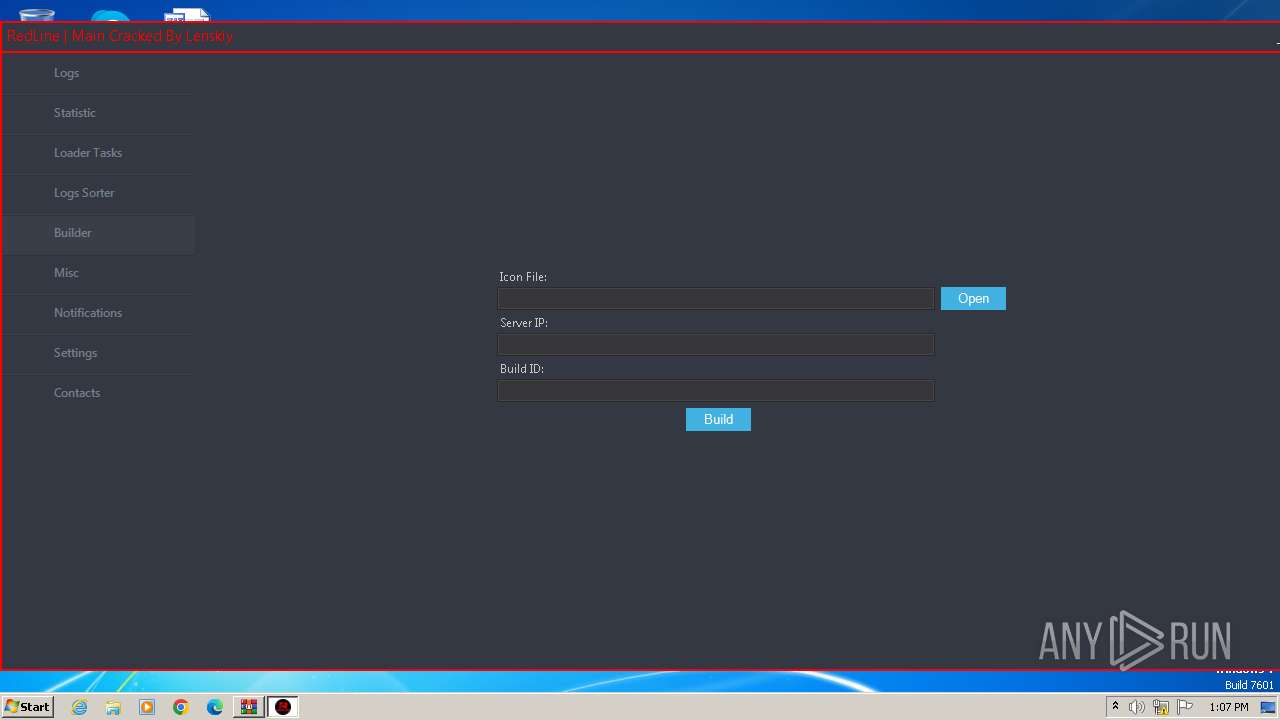Click the 1:07 PM taskbar clock

pos(1229,707)
